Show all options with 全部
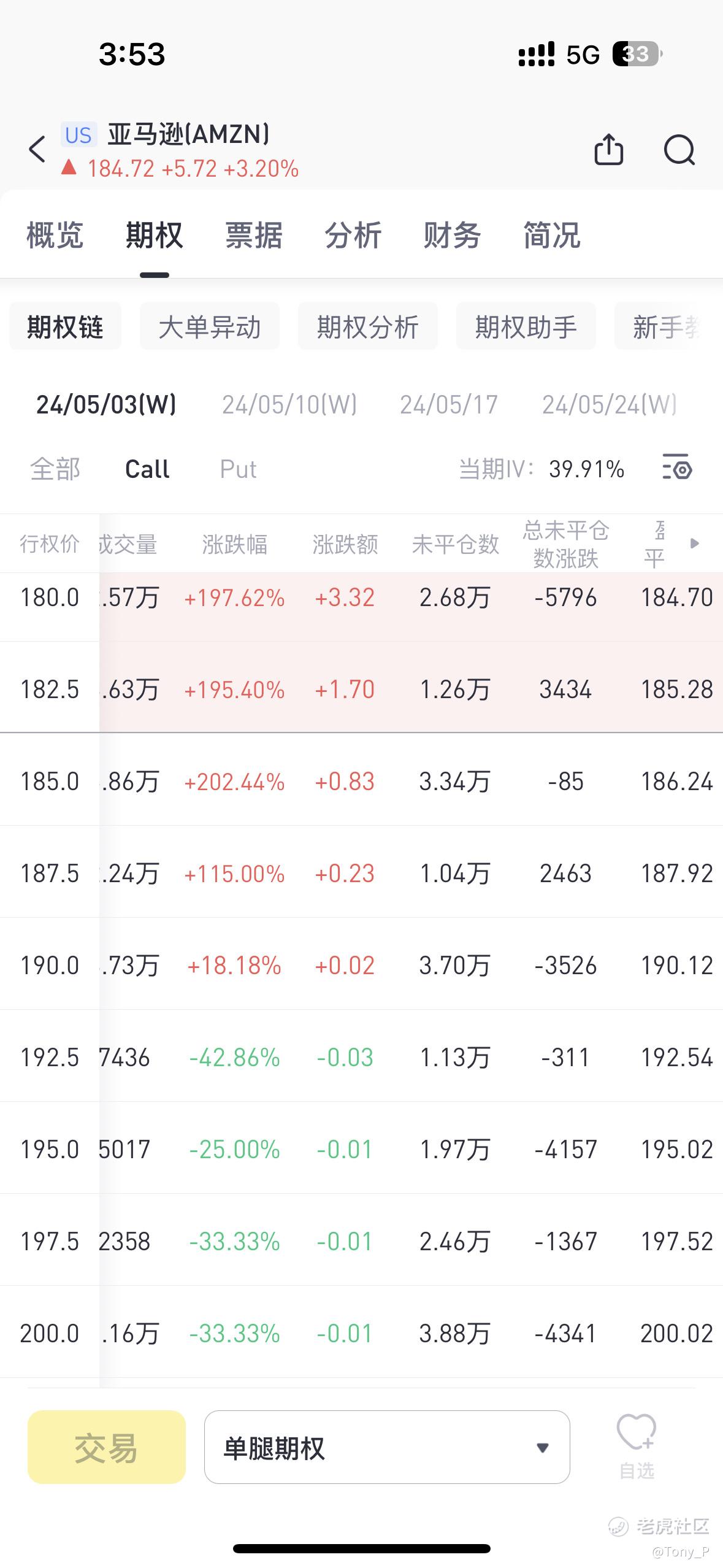The image size is (723, 1568). (55, 469)
